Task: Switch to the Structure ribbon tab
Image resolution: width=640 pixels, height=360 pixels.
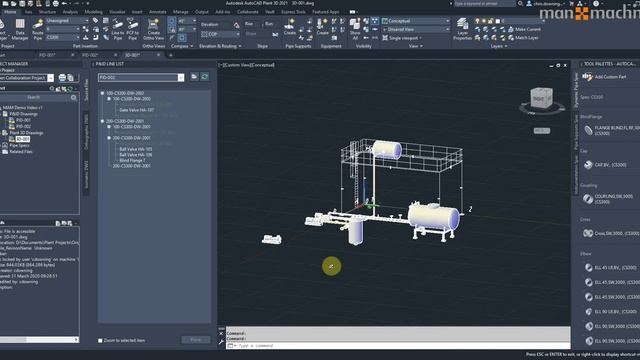Action: coord(47,12)
